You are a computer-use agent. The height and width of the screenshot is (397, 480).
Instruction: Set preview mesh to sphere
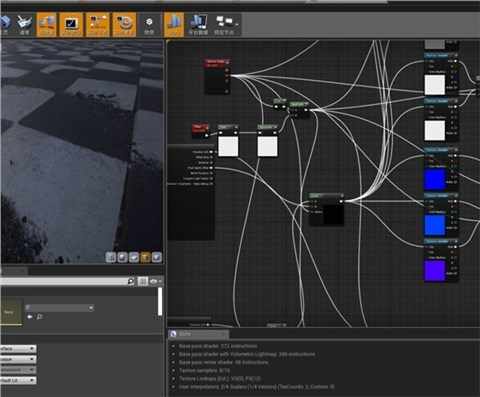point(122,257)
